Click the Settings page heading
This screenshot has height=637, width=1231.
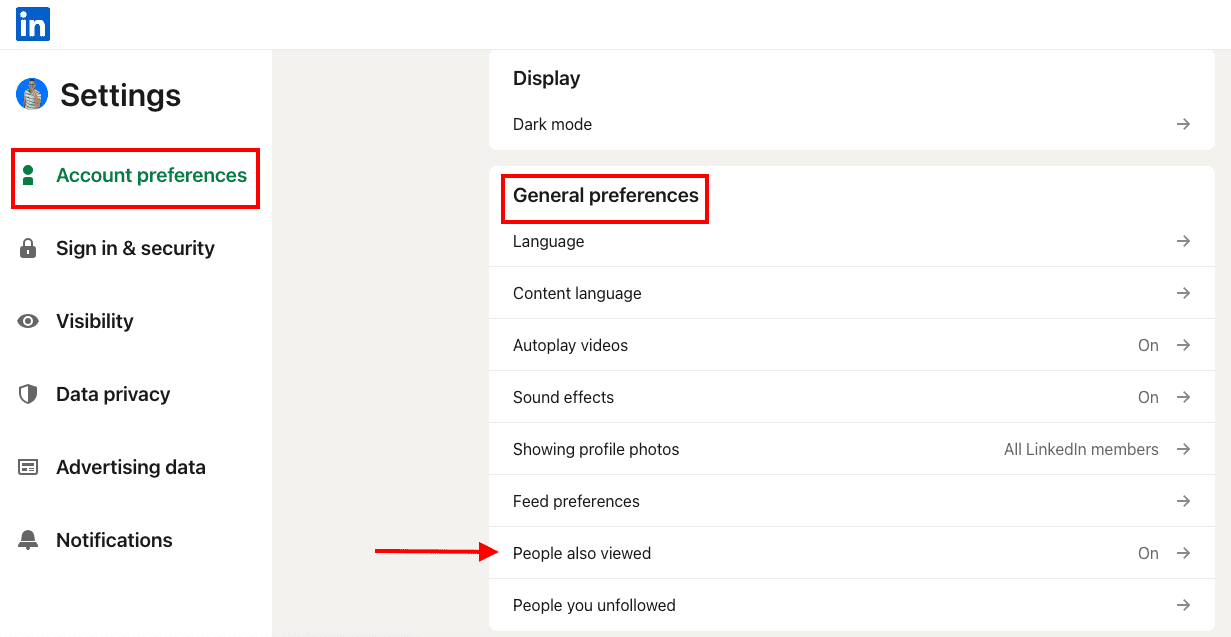[120, 95]
